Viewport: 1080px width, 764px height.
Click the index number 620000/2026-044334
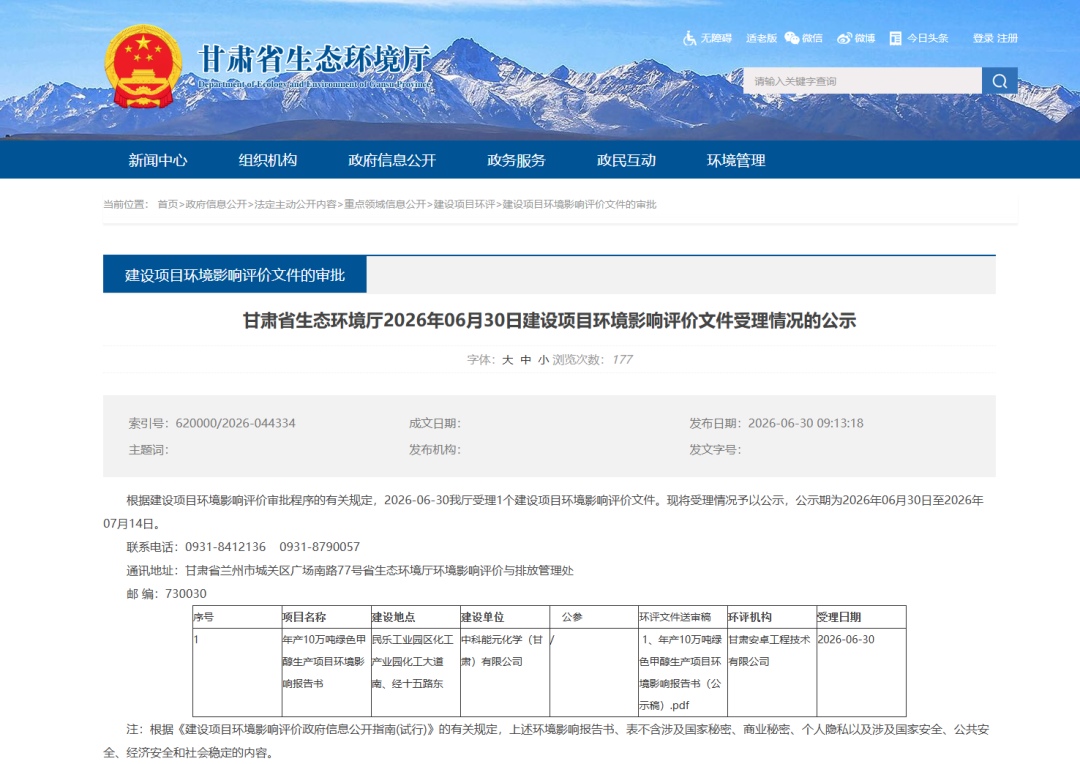pos(236,423)
